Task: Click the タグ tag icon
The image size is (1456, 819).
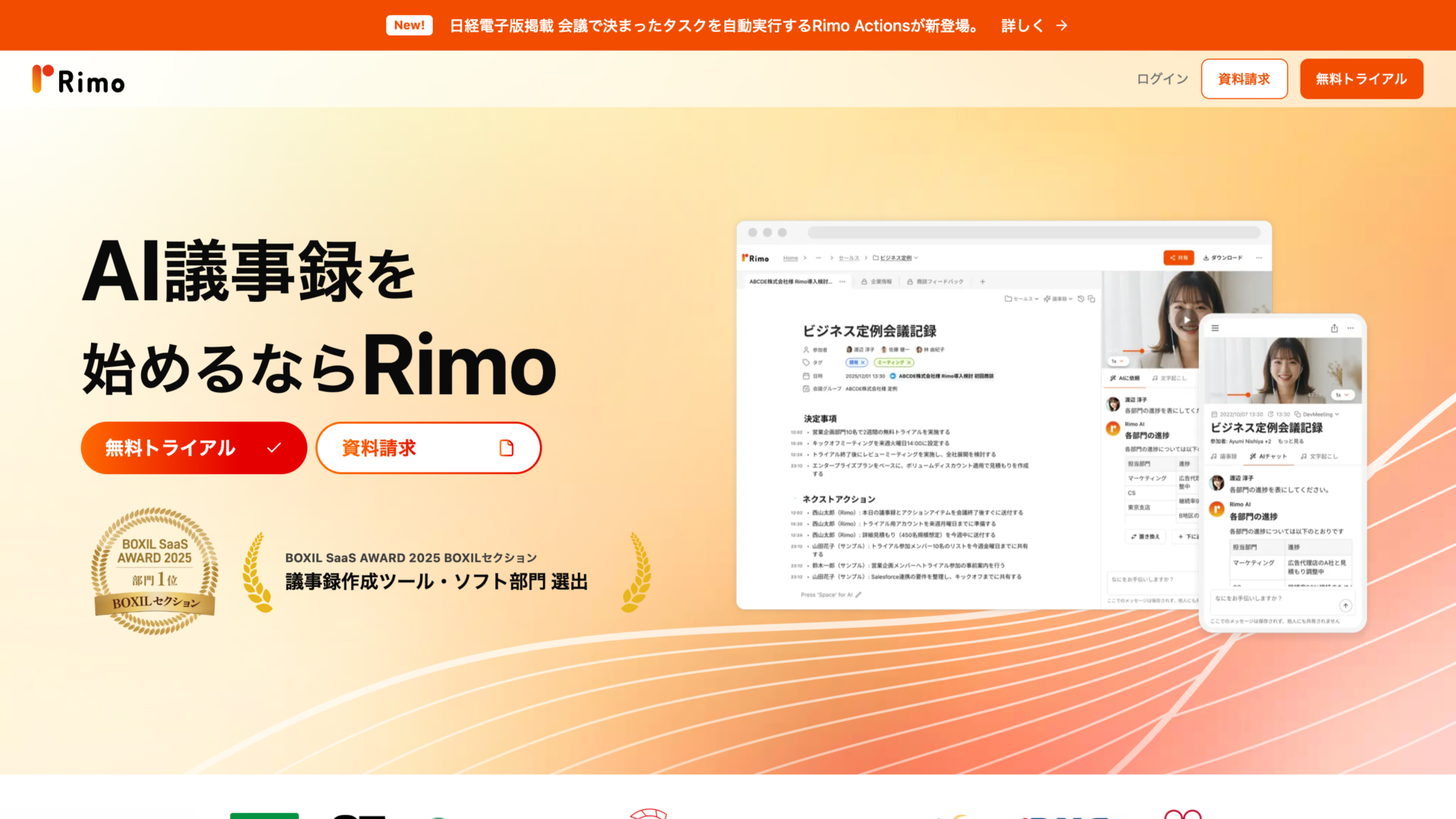Action: tap(806, 362)
